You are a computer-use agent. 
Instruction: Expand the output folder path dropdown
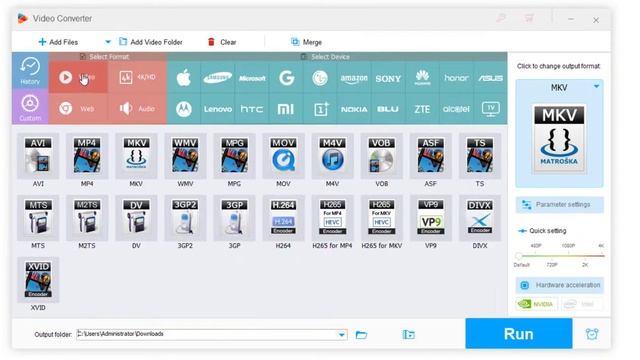coord(342,335)
